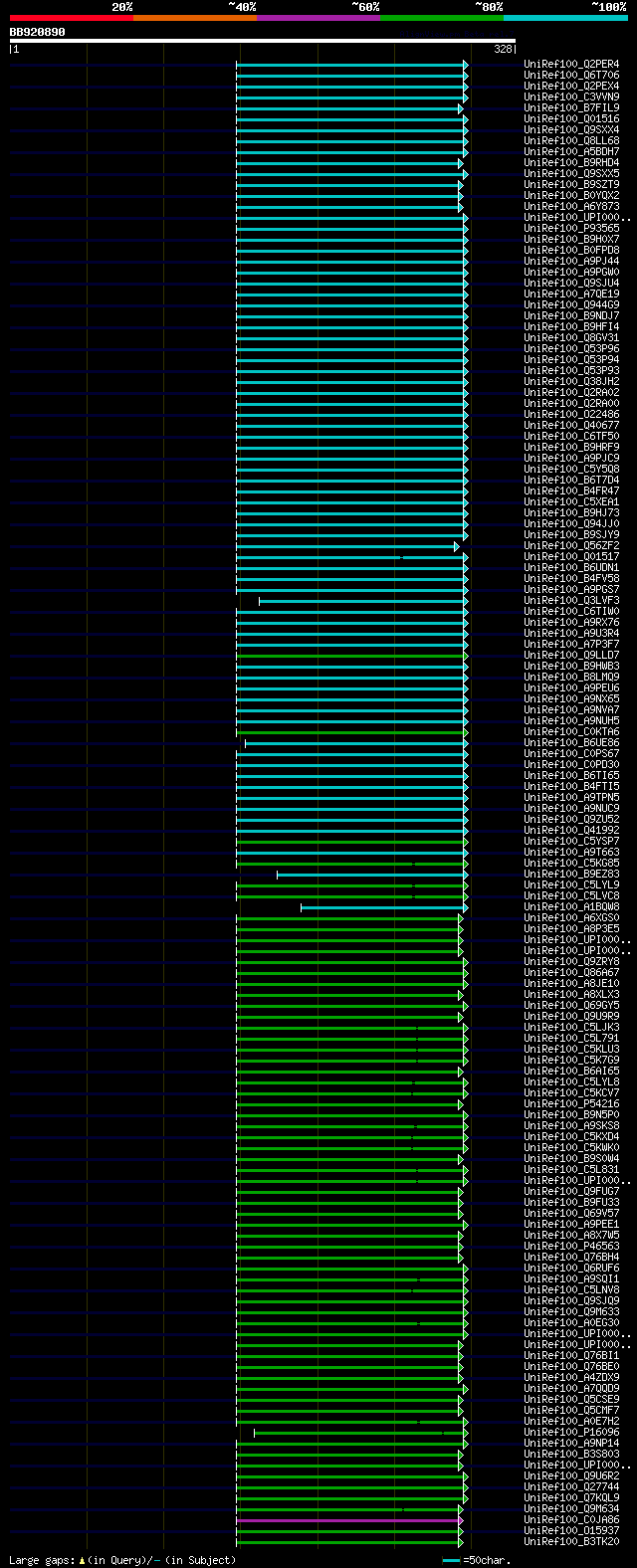Open hit UniRef100_Q01516
The height and width of the screenshot is (1568, 637).
pos(571,119)
